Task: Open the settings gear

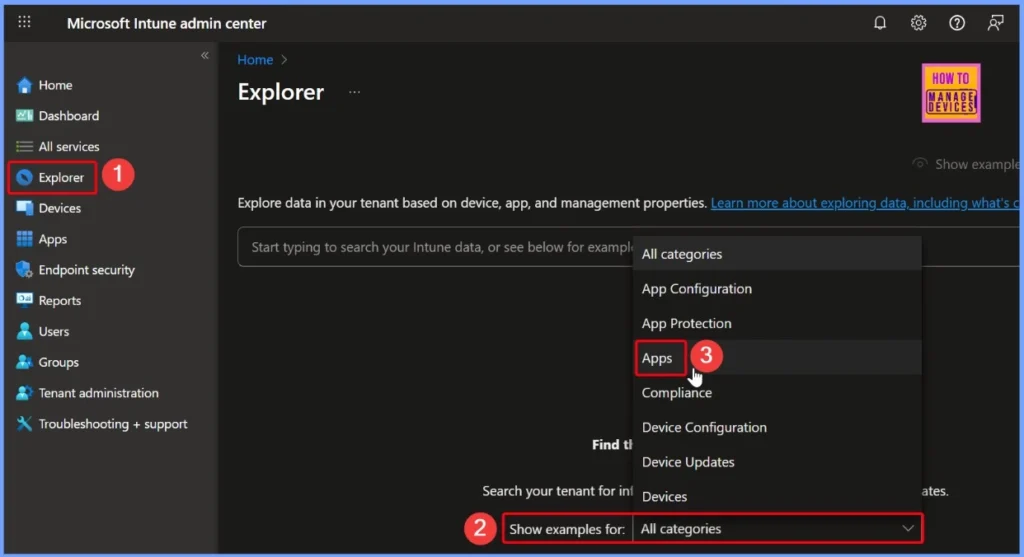Action: coord(918,23)
